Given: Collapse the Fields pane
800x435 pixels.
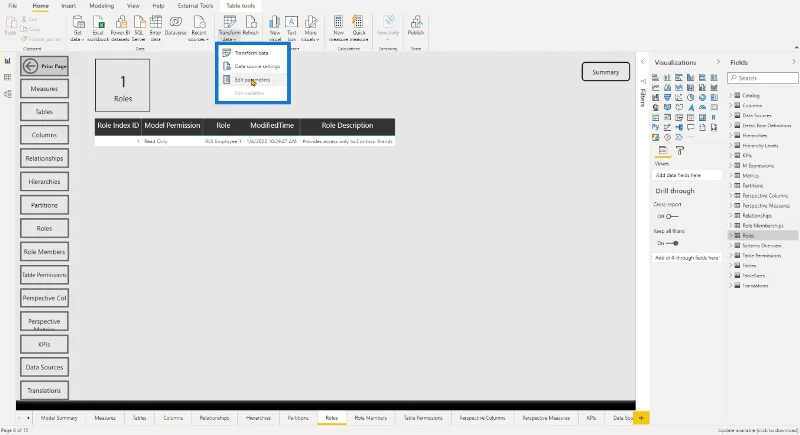Looking at the screenshot, I should coord(793,62).
